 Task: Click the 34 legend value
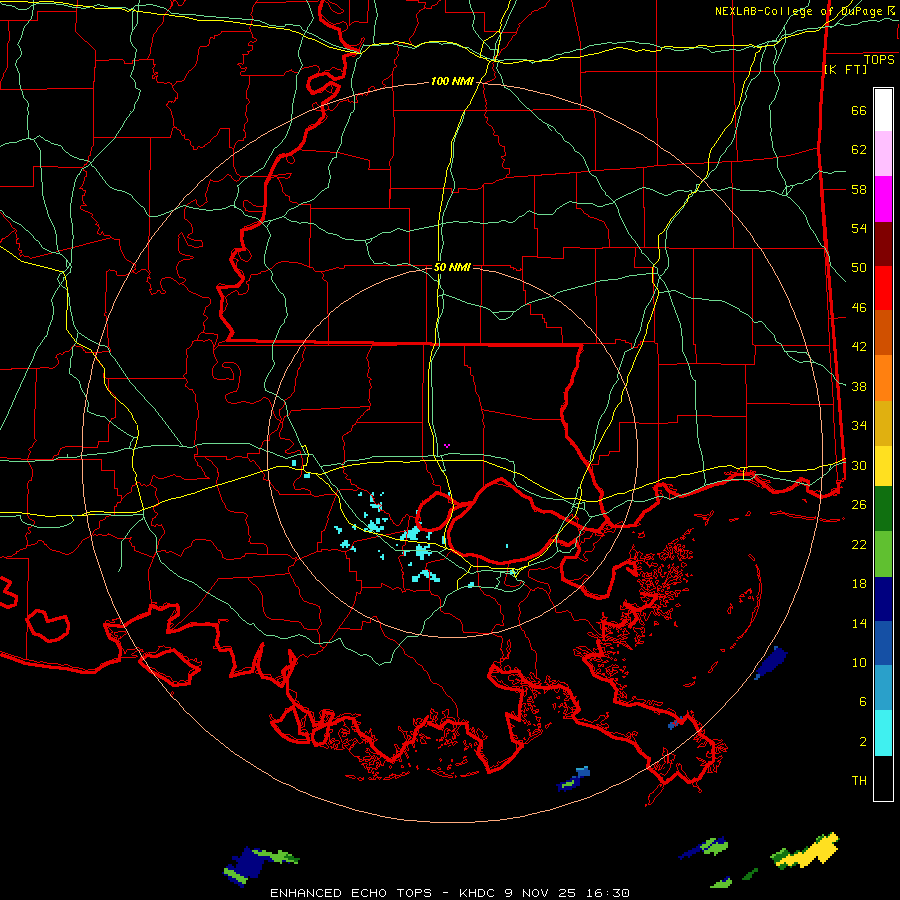pos(859,425)
